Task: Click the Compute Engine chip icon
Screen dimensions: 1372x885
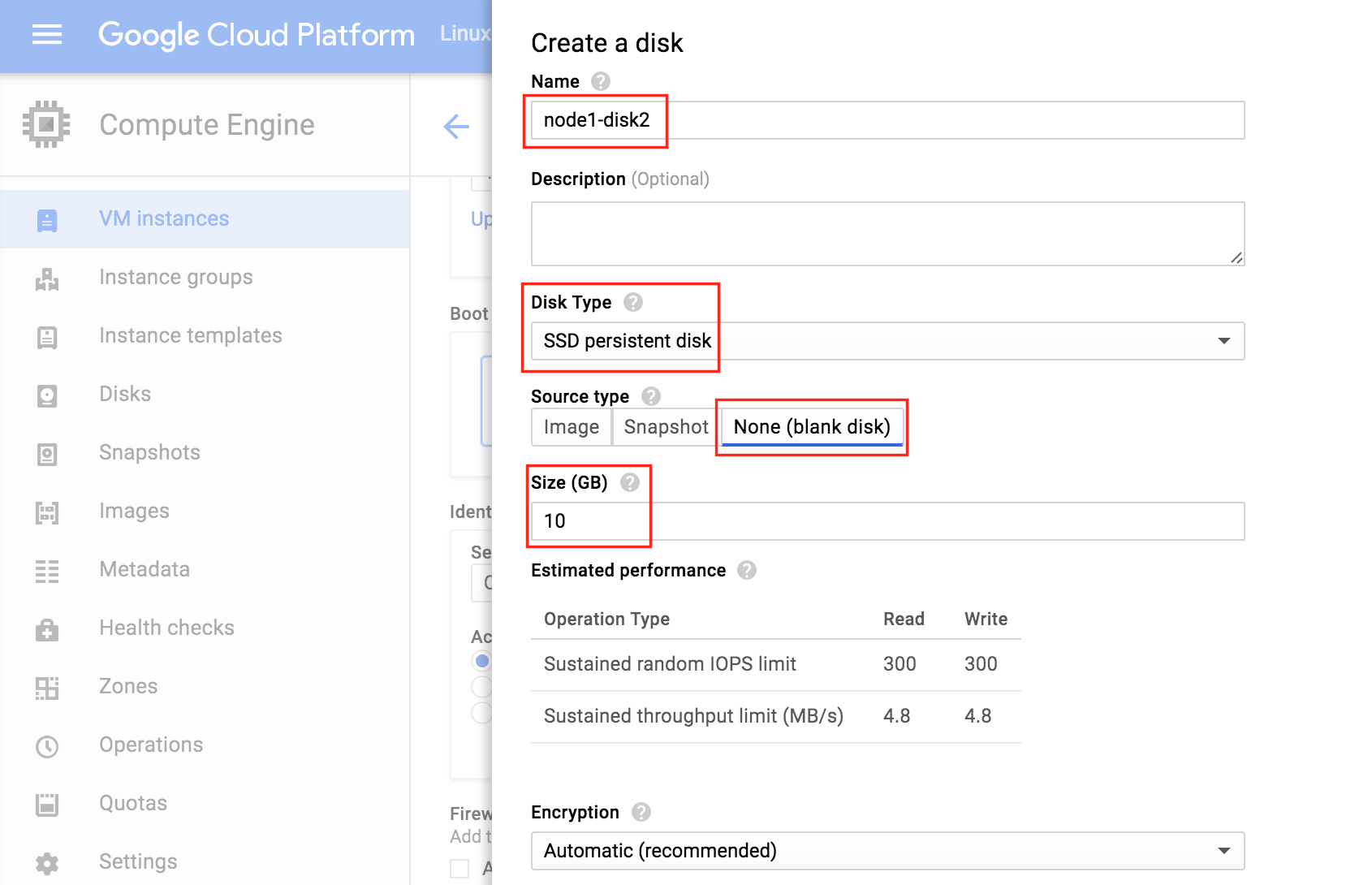Action: pos(46,124)
